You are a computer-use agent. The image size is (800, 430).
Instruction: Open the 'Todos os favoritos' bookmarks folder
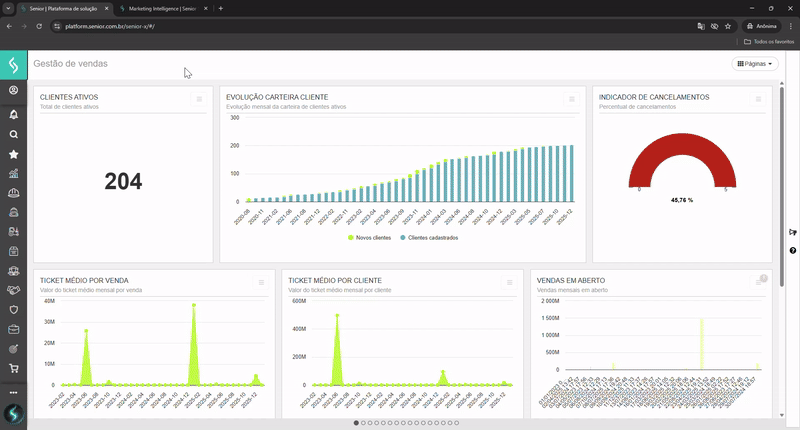tap(769, 41)
